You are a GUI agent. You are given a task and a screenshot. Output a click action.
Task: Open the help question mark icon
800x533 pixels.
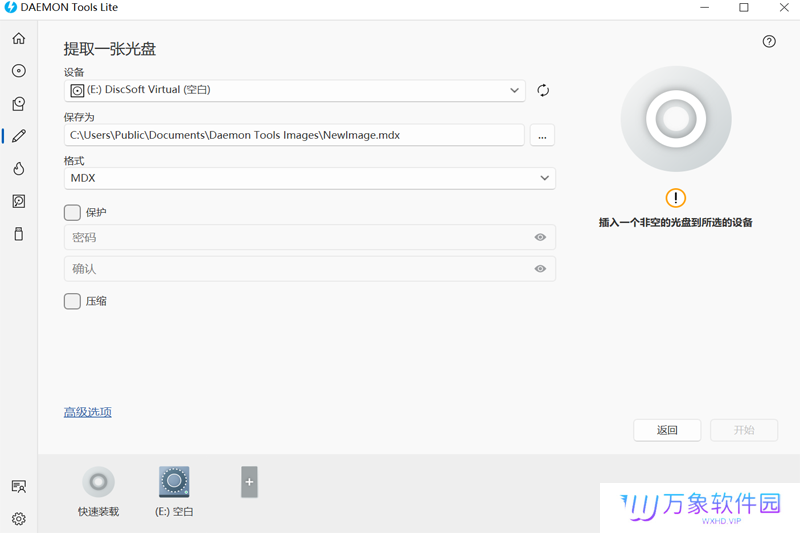769,41
